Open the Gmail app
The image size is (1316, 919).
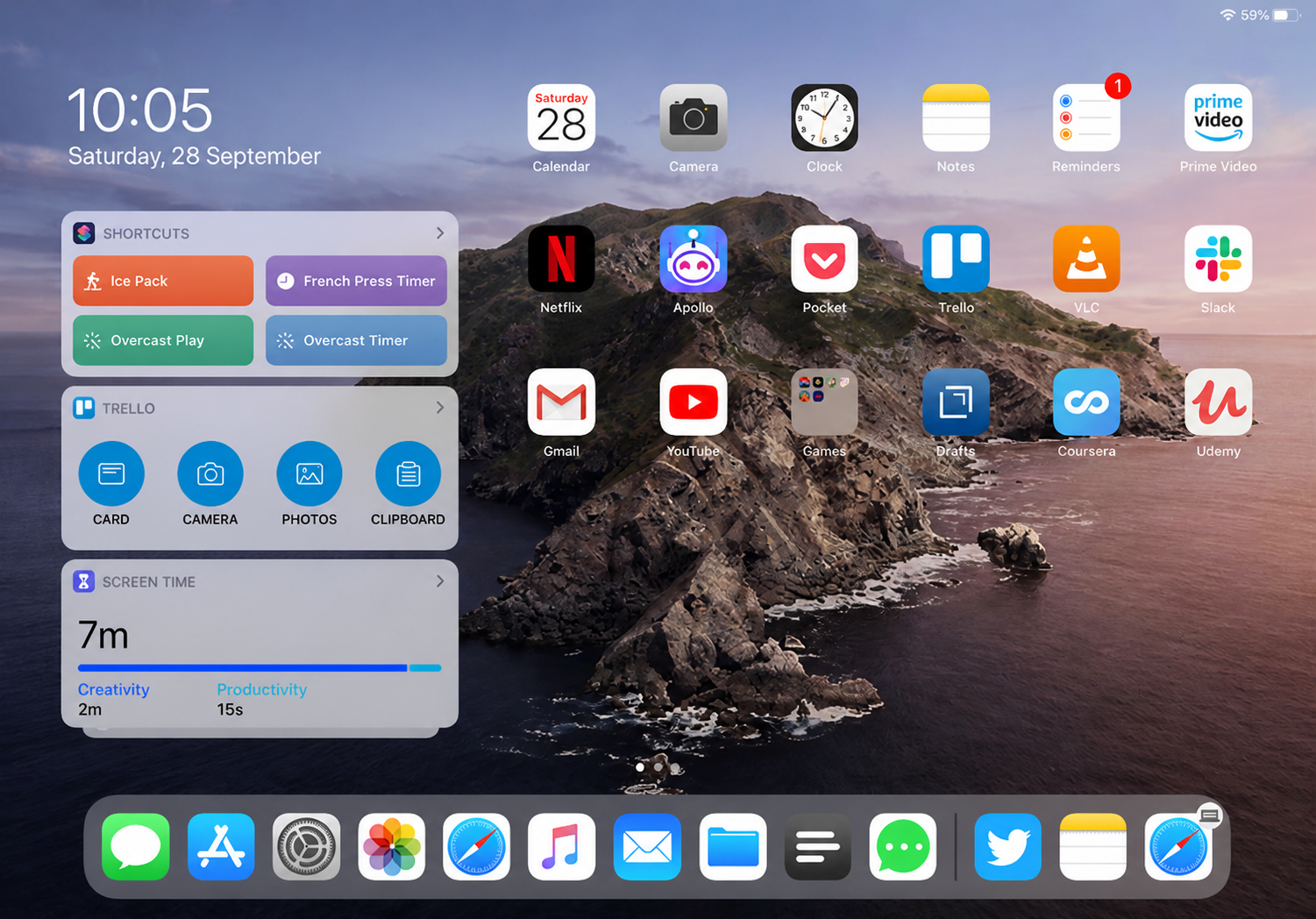click(x=561, y=403)
